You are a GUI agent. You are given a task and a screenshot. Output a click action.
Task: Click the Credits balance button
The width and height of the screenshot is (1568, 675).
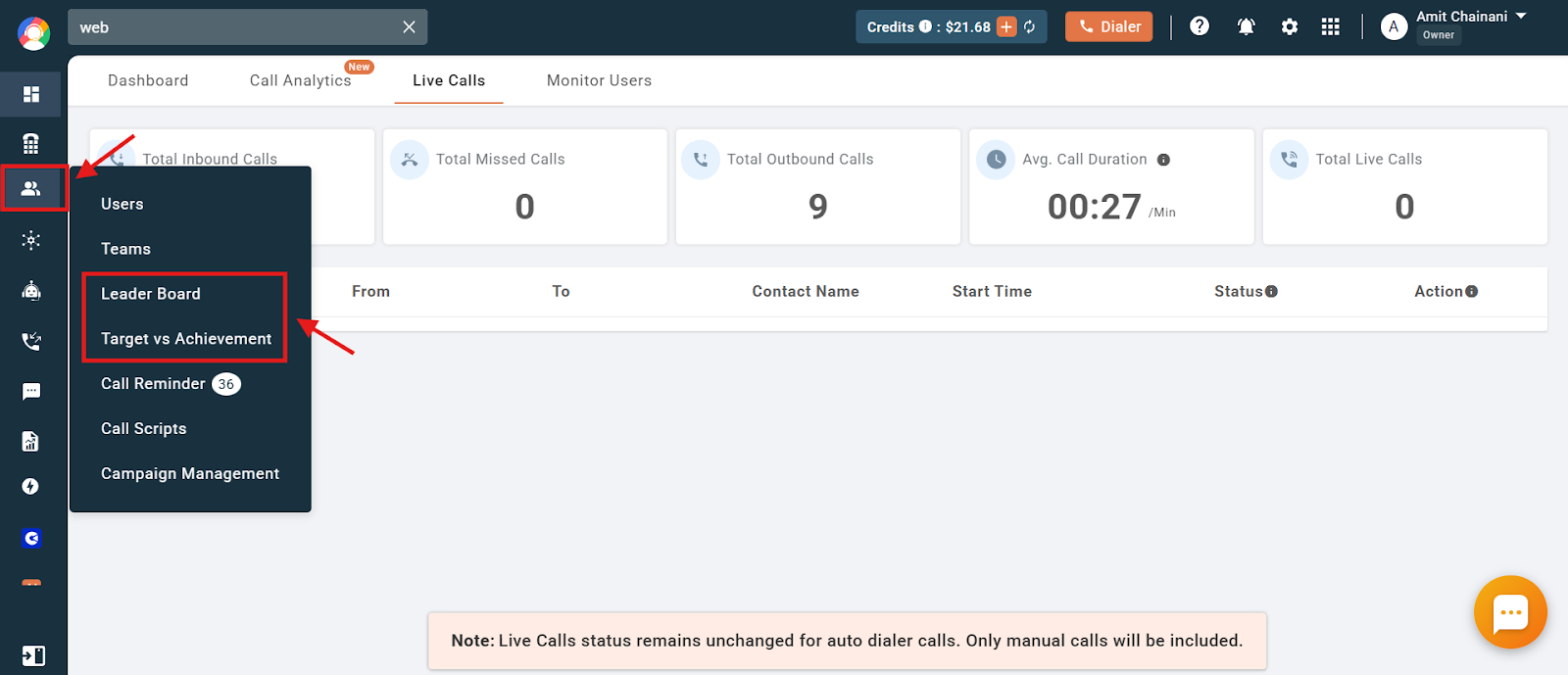click(x=952, y=26)
